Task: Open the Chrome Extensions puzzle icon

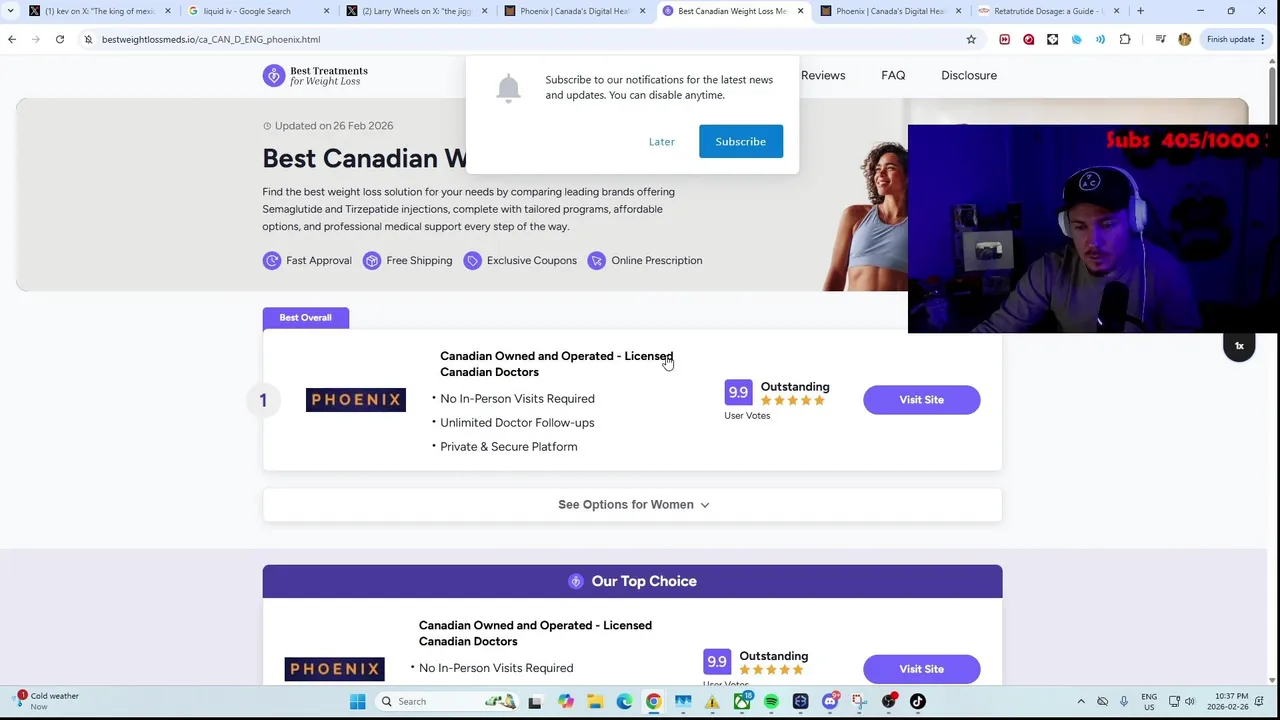Action: tap(1125, 39)
